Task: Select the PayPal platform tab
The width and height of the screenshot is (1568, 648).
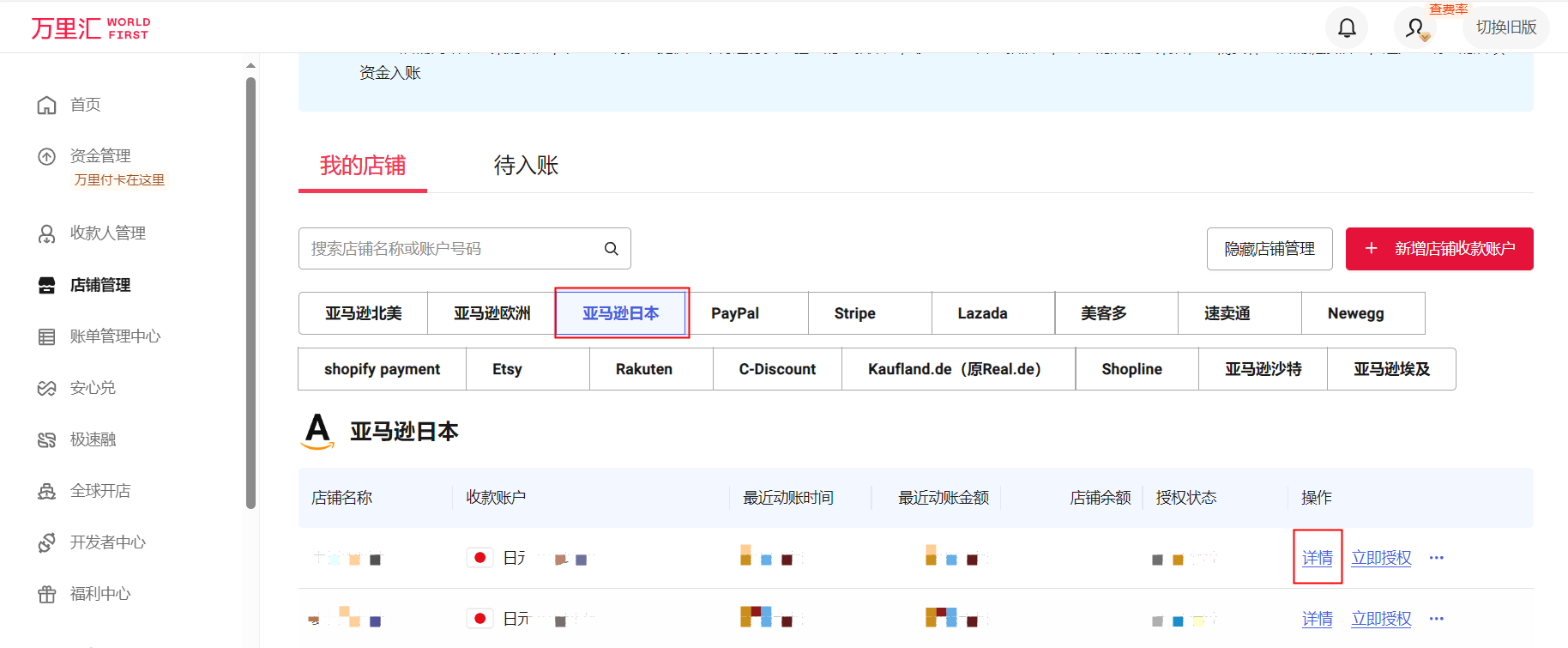Action: pos(747,313)
